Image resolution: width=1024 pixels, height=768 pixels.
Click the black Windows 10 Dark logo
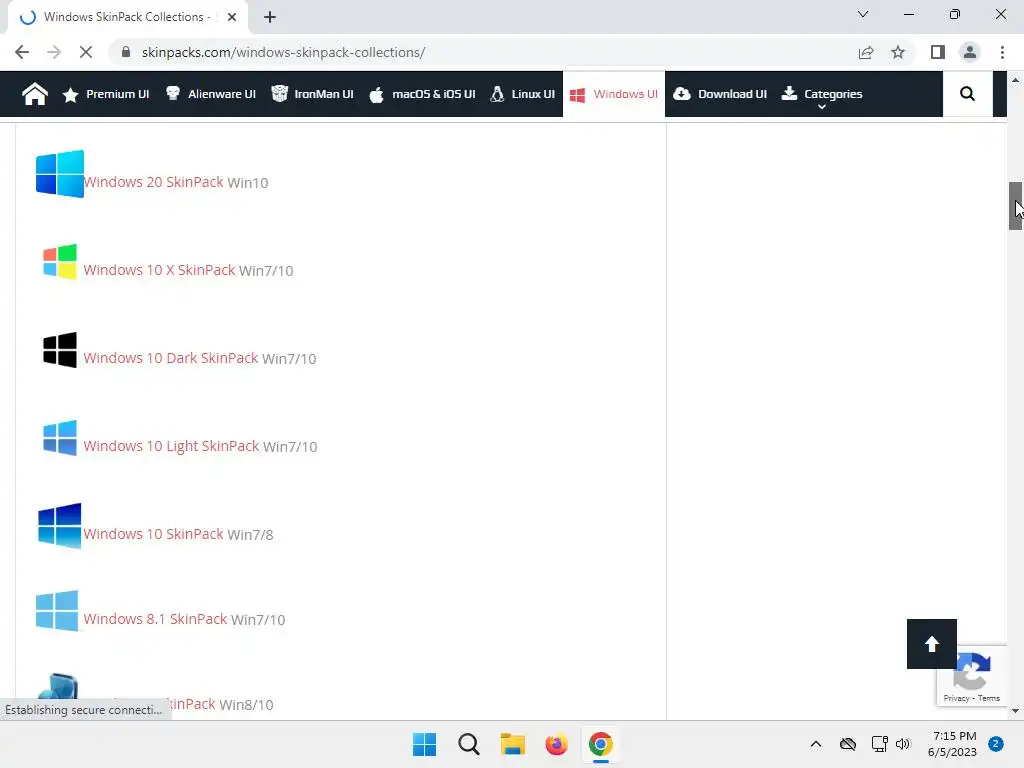point(59,350)
